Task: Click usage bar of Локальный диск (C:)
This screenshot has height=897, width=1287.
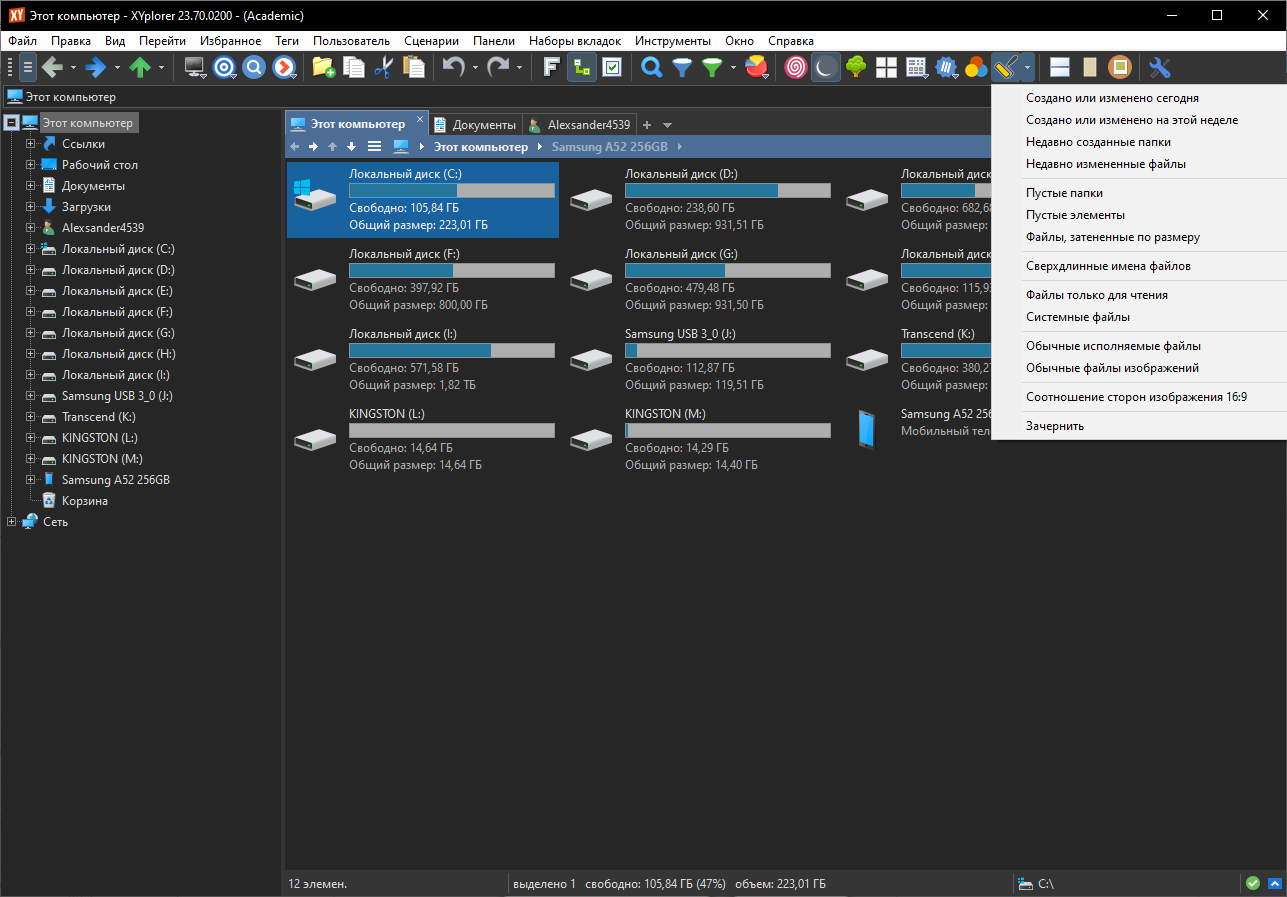Action: [x=452, y=191]
